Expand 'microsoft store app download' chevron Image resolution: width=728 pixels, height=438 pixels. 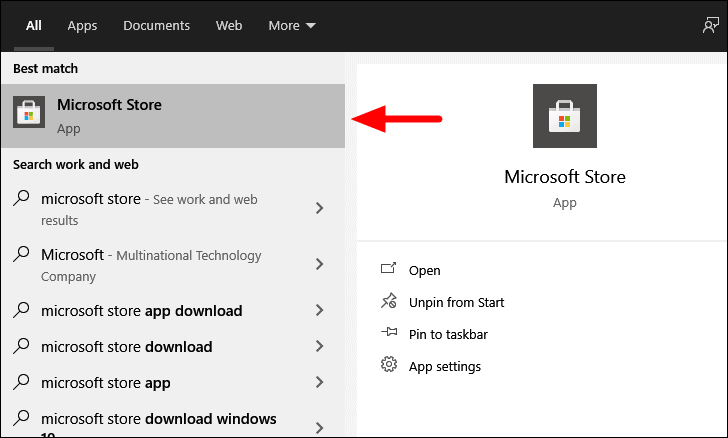tap(319, 310)
